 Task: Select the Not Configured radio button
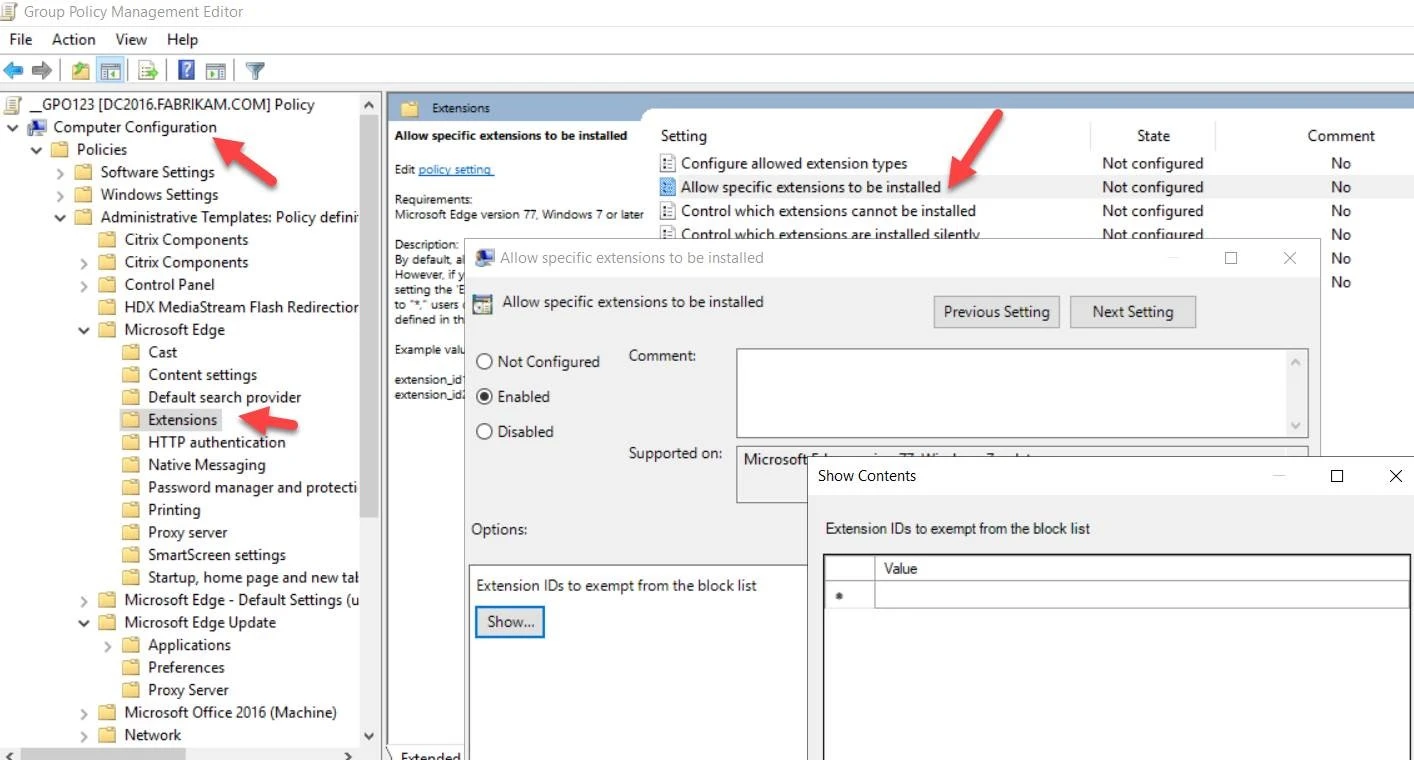tap(485, 362)
